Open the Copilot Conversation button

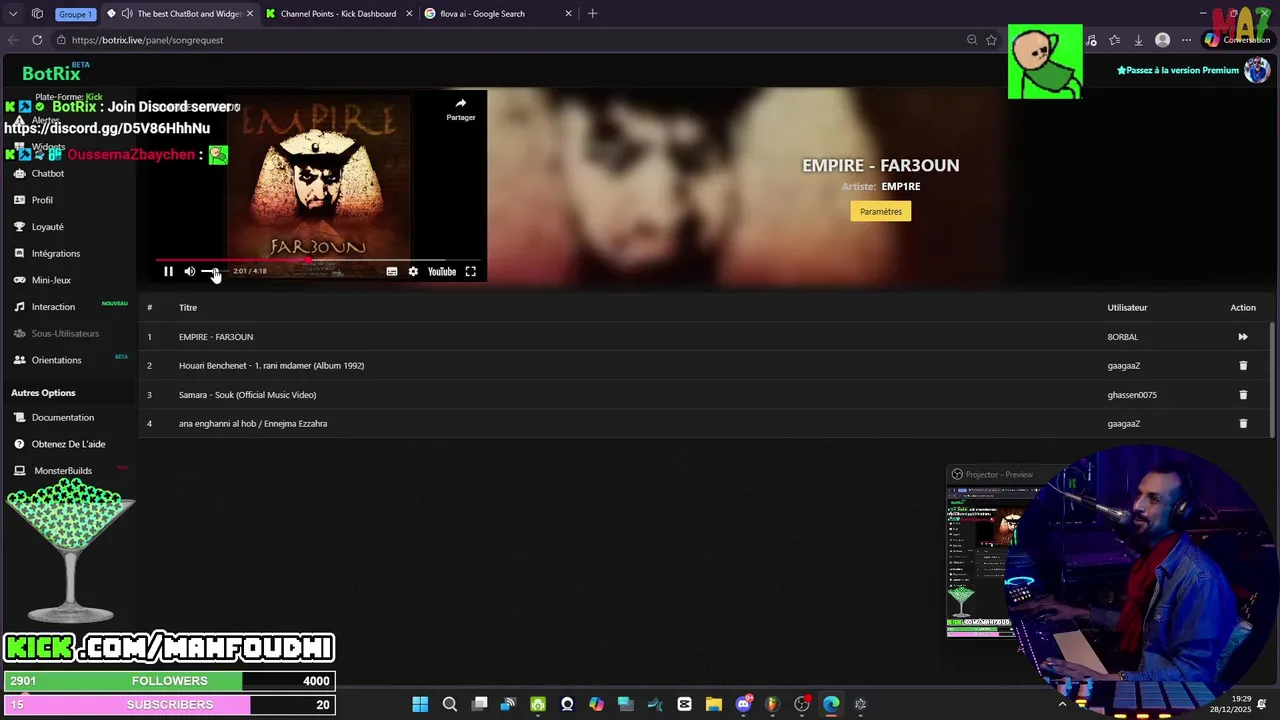pos(1237,40)
